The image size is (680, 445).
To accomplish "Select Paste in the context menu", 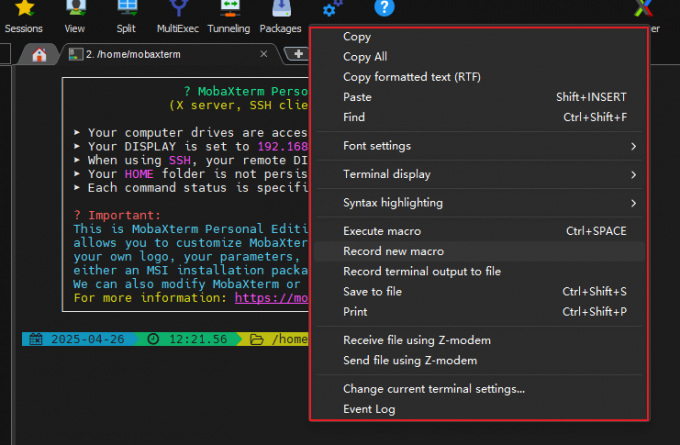I will coord(479,97).
